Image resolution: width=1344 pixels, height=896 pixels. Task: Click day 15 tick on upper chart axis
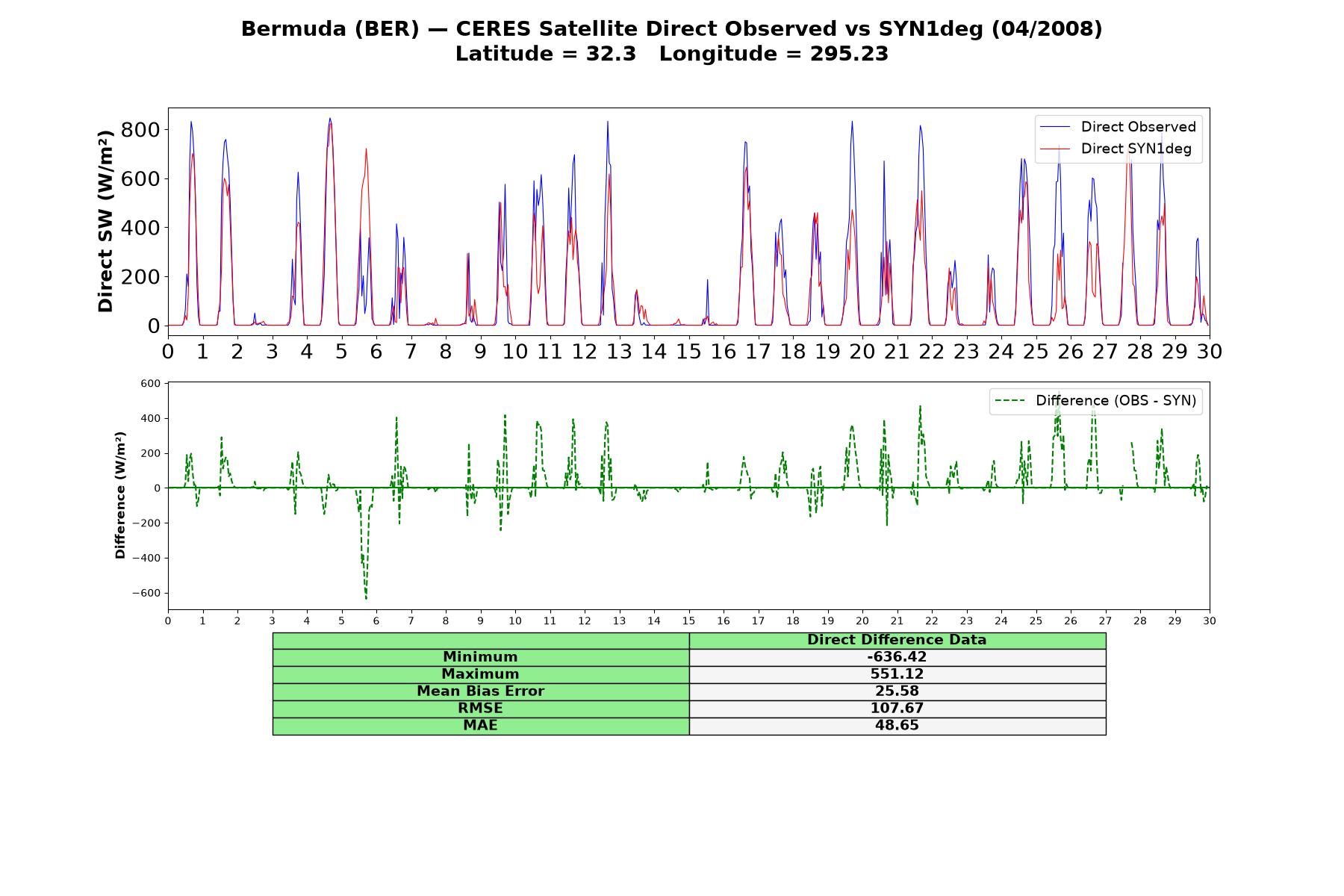click(688, 351)
